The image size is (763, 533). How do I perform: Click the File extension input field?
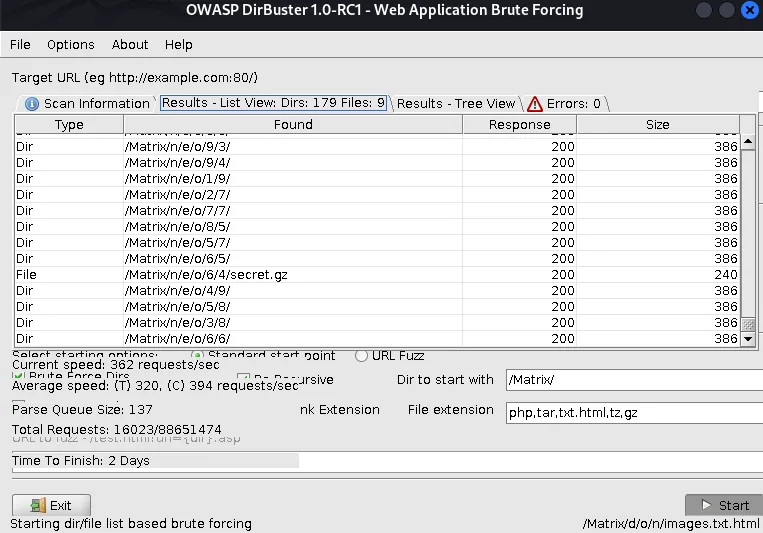[x=635, y=413]
